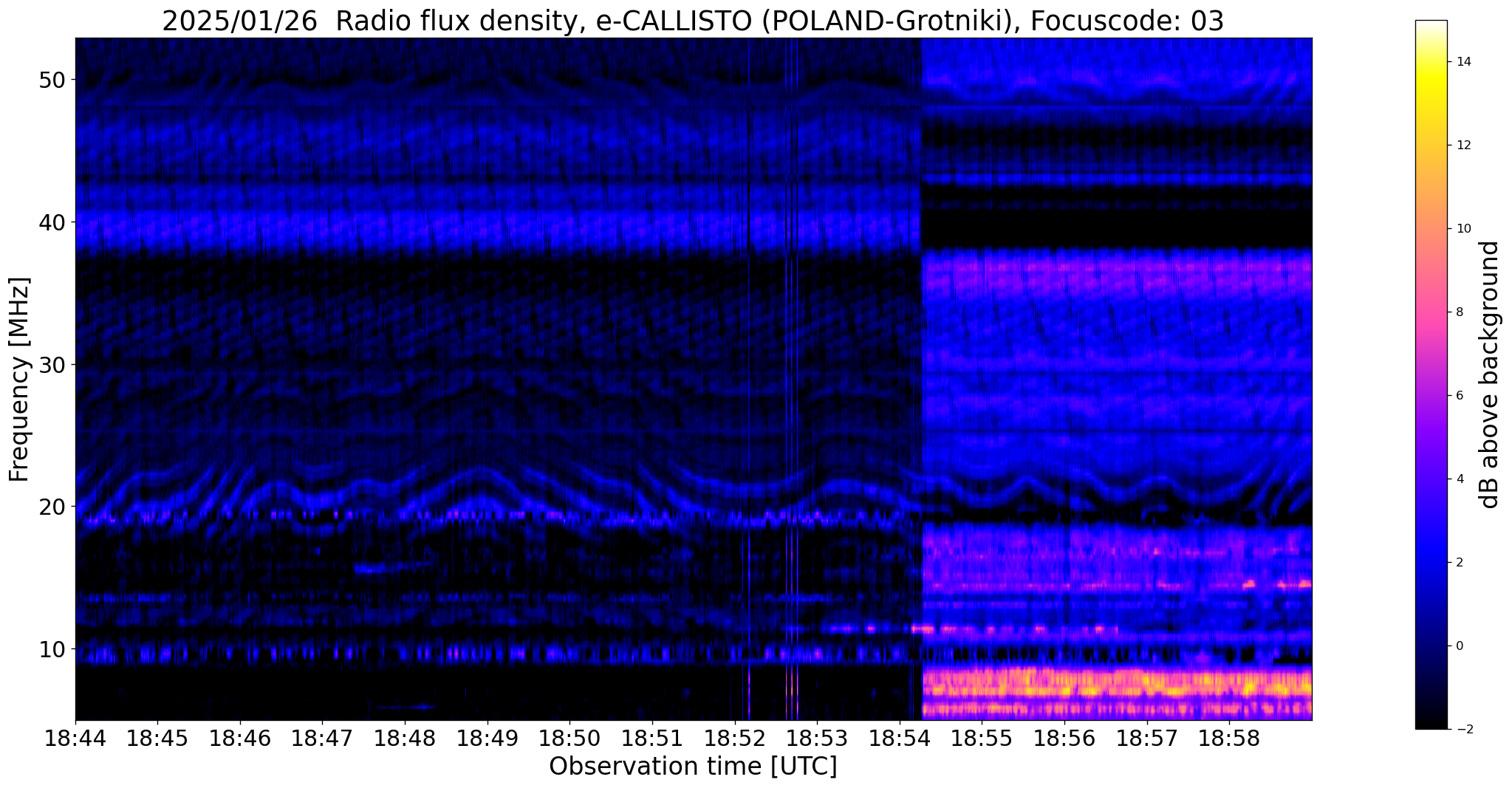Screen dimensions: 1512x788
Task: Click the 18:47 time tick label
Action: coord(323,739)
